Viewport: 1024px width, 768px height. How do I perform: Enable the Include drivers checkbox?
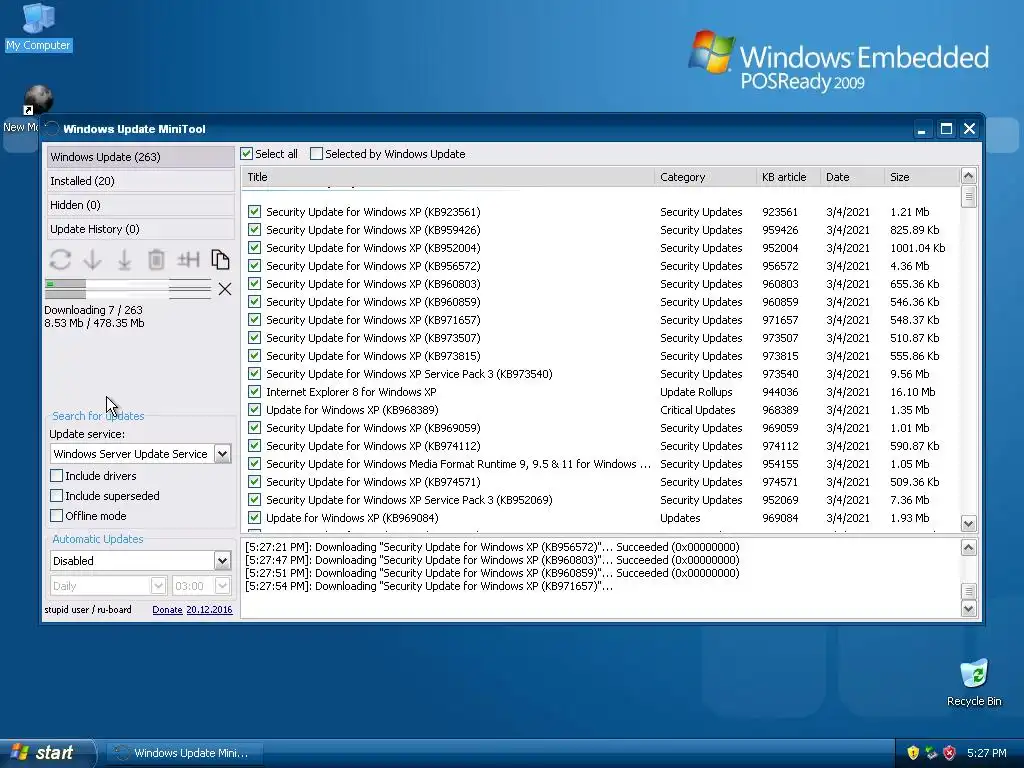point(57,475)
